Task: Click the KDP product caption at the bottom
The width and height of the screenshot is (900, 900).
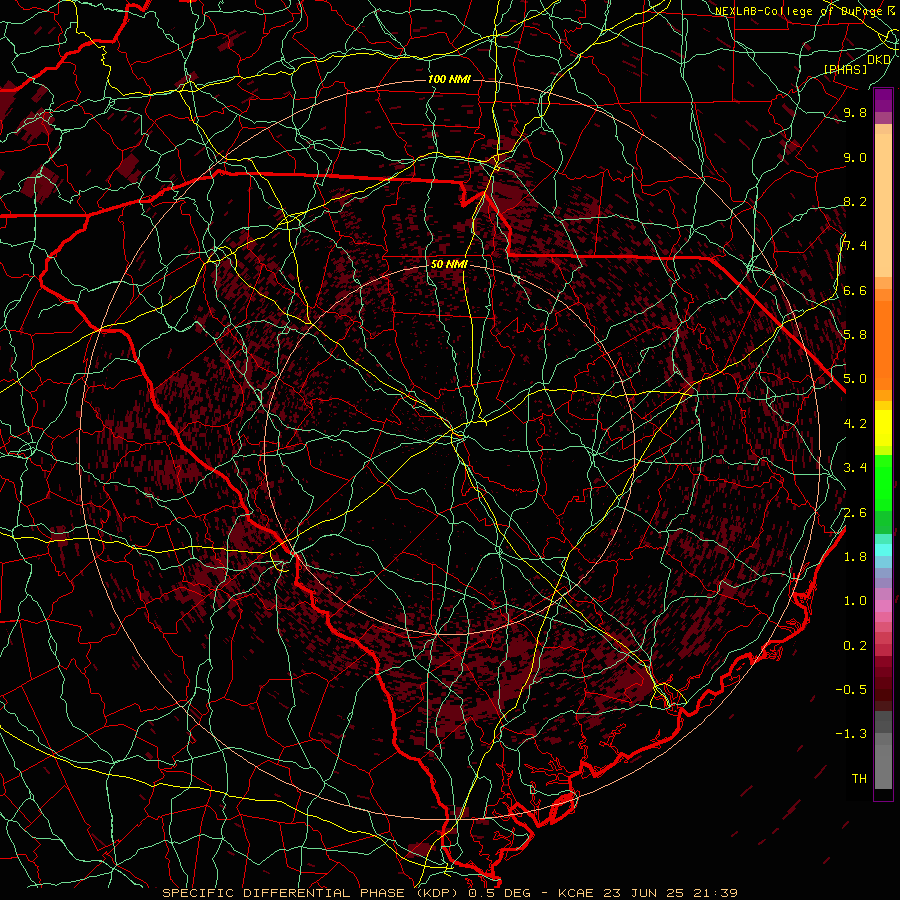Action: (450, 893)
